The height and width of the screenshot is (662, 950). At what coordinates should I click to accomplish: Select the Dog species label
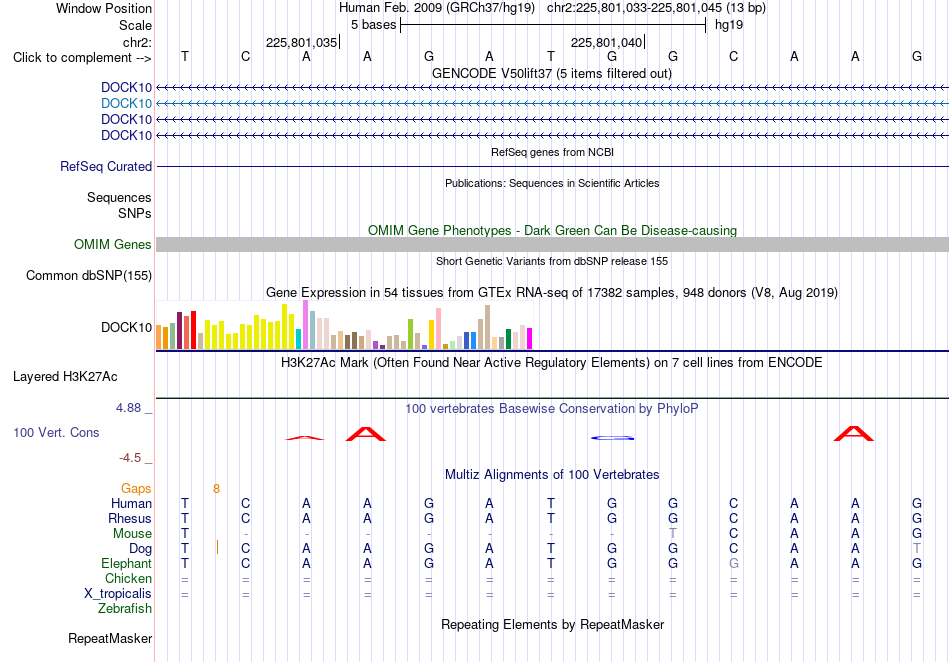coord(140,549)
